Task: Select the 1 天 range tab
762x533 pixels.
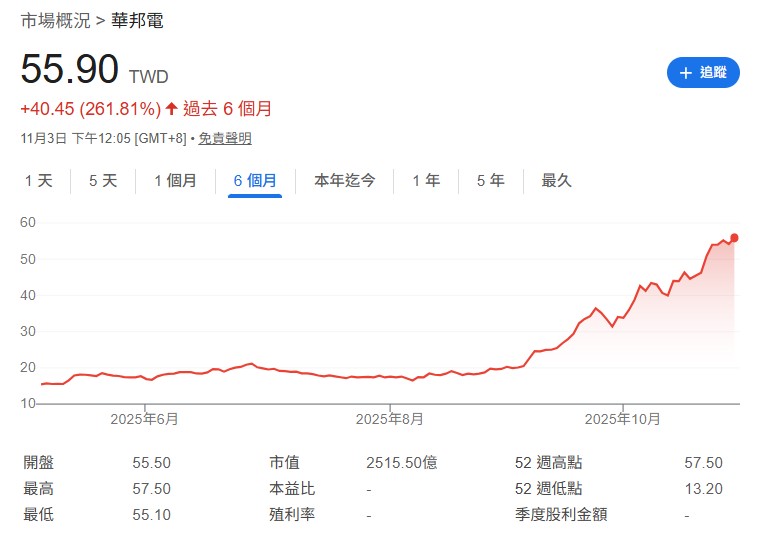Action: click(x=39, y=181)
